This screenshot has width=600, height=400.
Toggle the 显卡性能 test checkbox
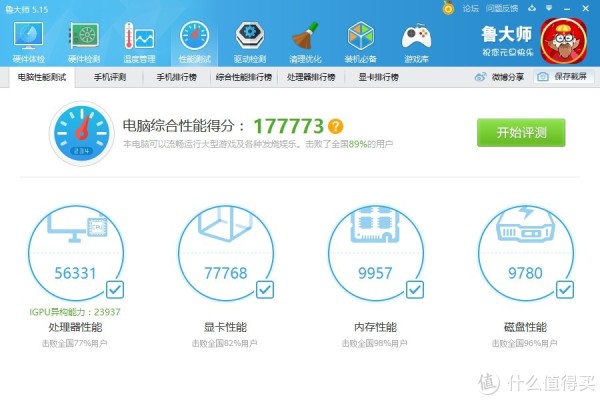(265, 290)
